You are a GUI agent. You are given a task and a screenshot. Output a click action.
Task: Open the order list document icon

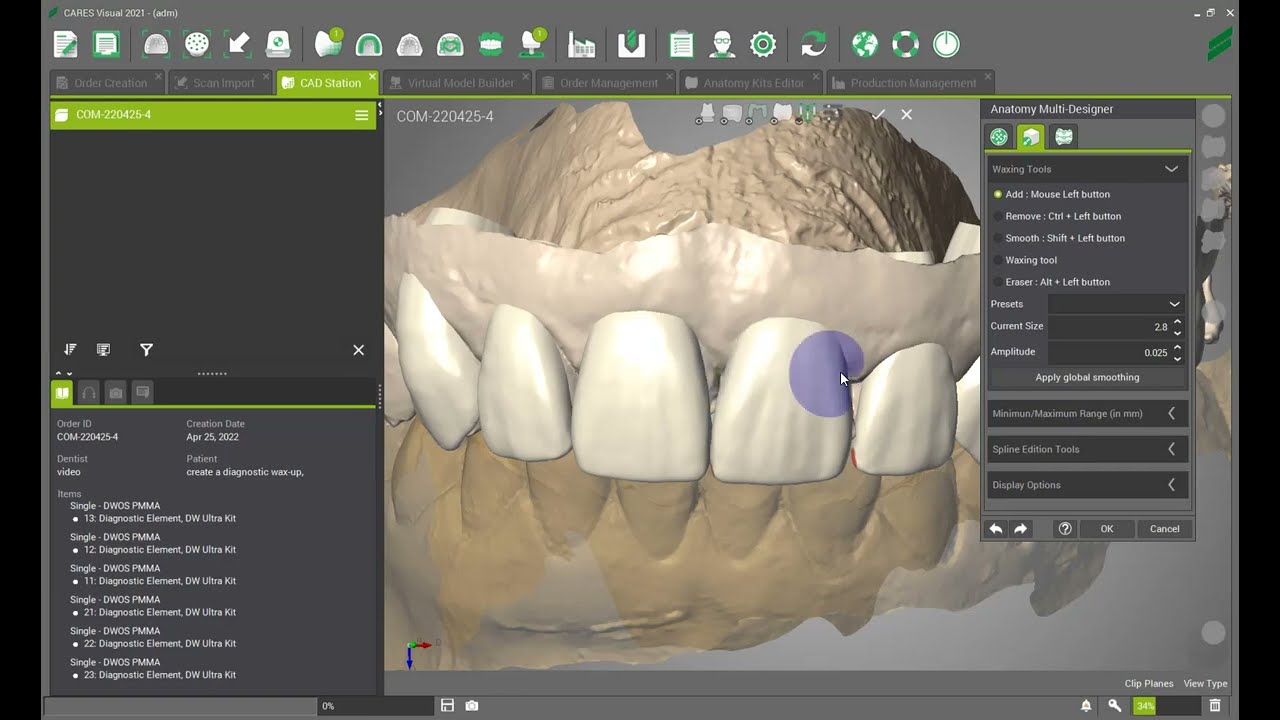pyautogui.click(x=105, y=44)
